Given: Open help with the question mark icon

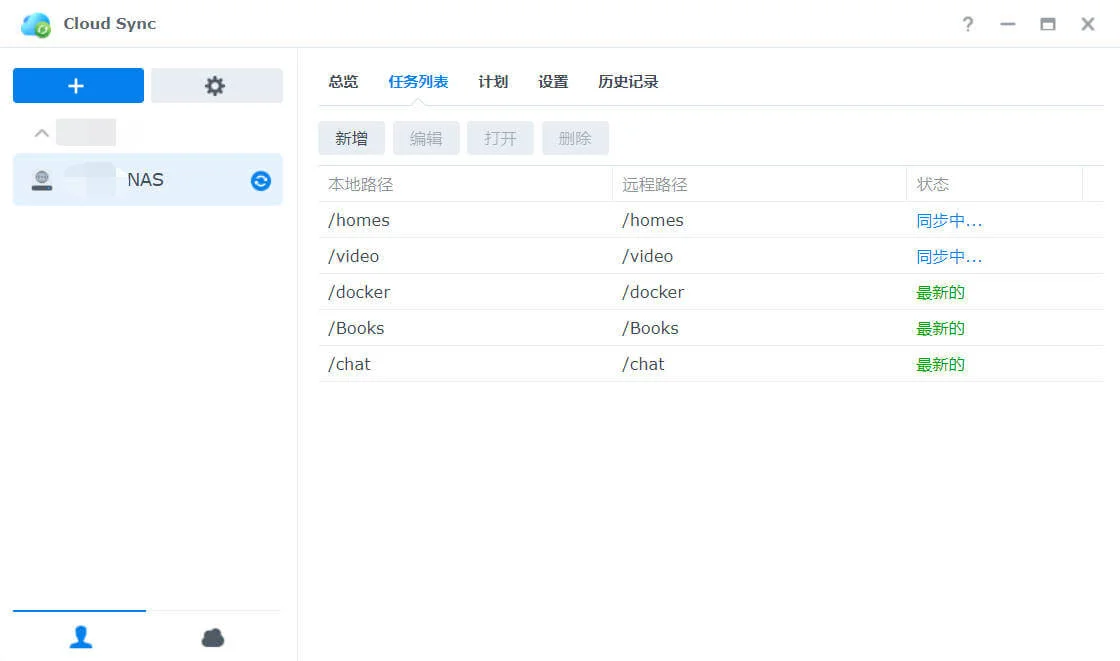Looking at the screenshot, I should click(967, 24).
